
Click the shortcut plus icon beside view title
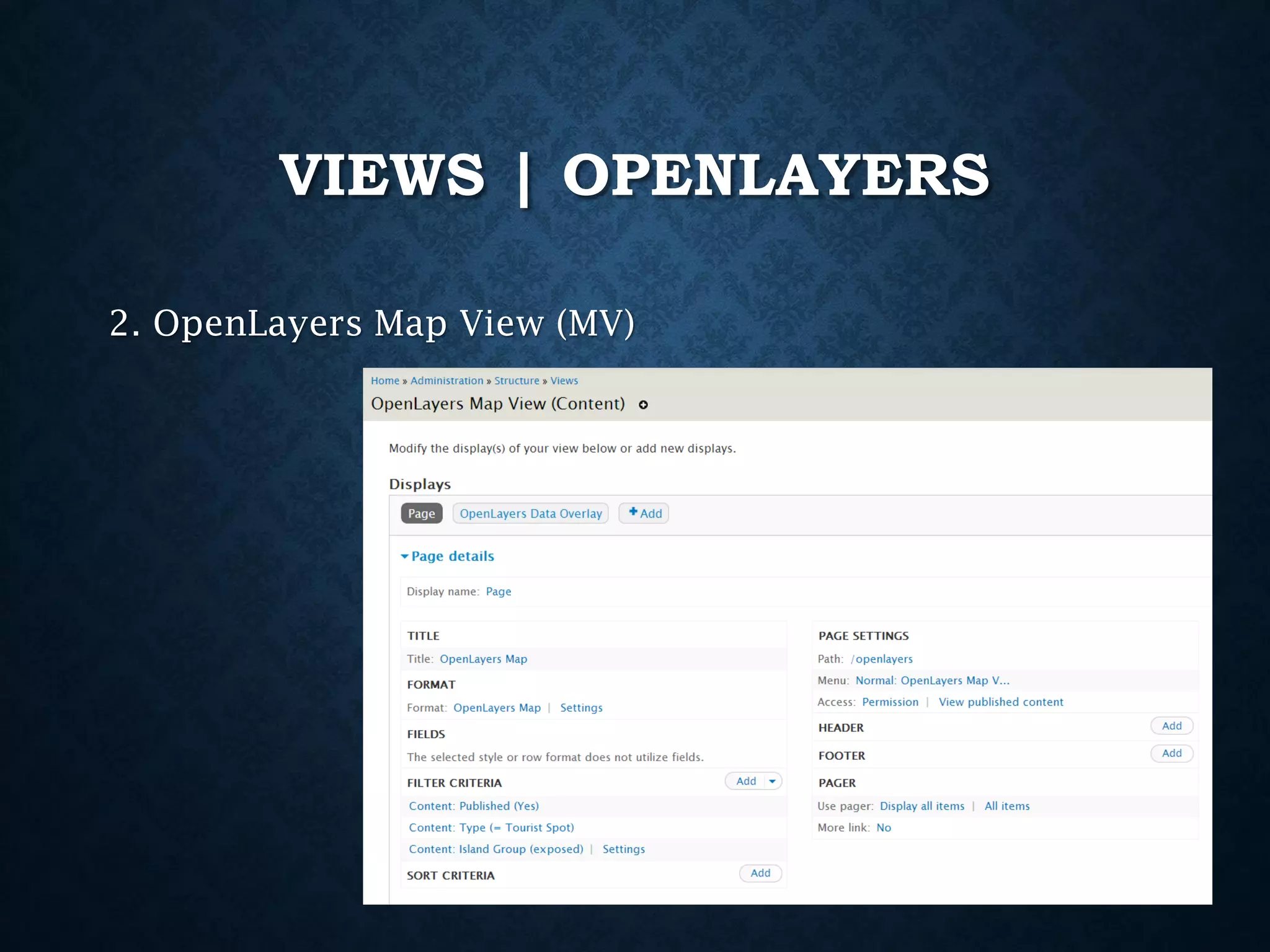(643, 405)
